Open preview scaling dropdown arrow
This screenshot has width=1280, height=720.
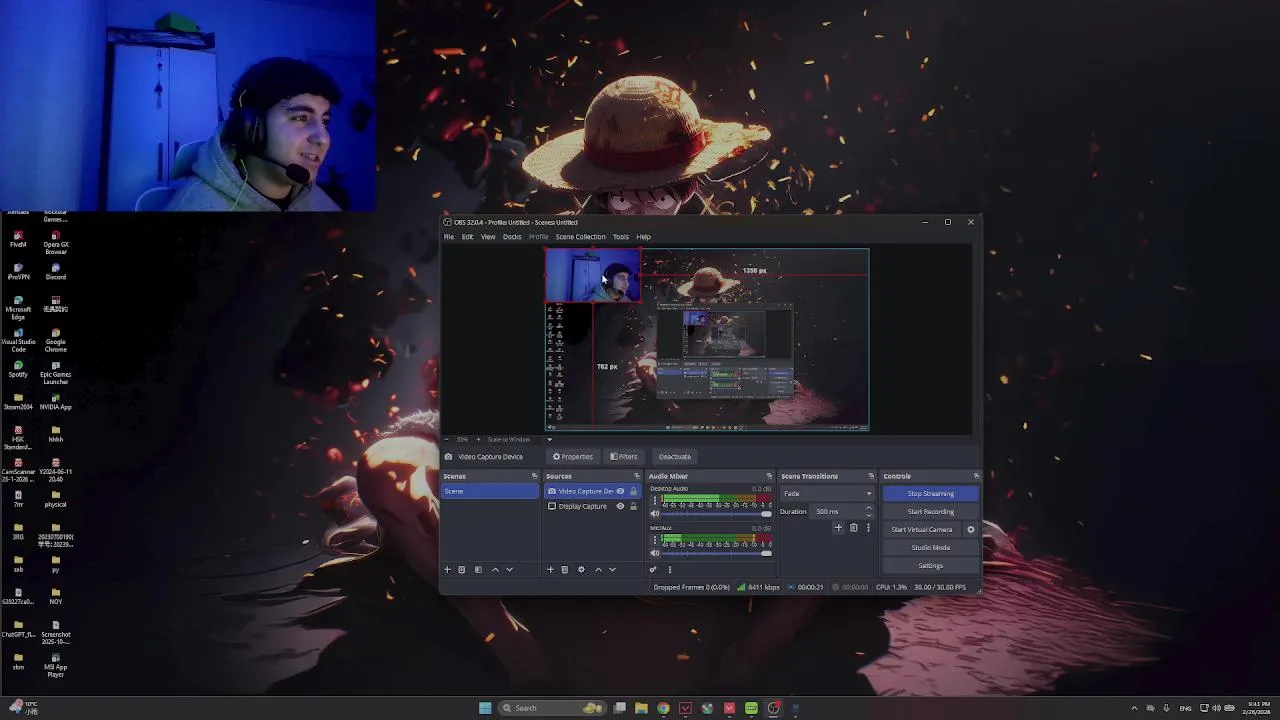pos(549,440)
